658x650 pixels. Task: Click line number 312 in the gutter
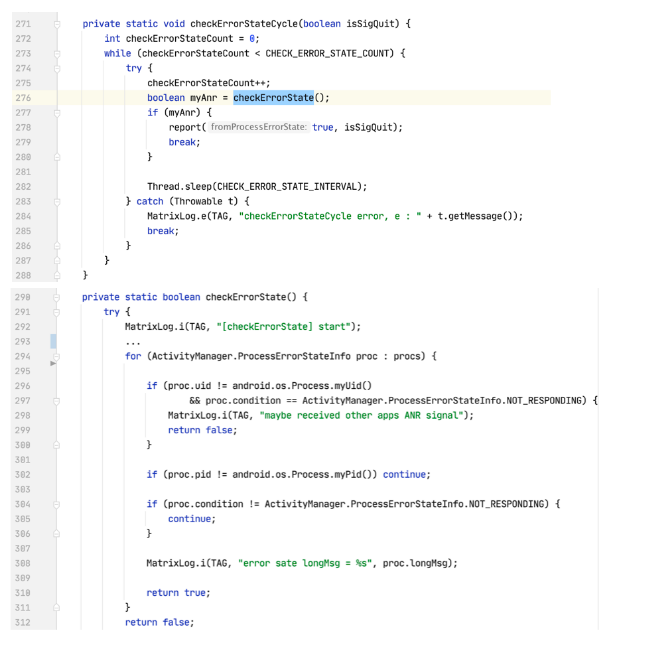click(23, 623)
